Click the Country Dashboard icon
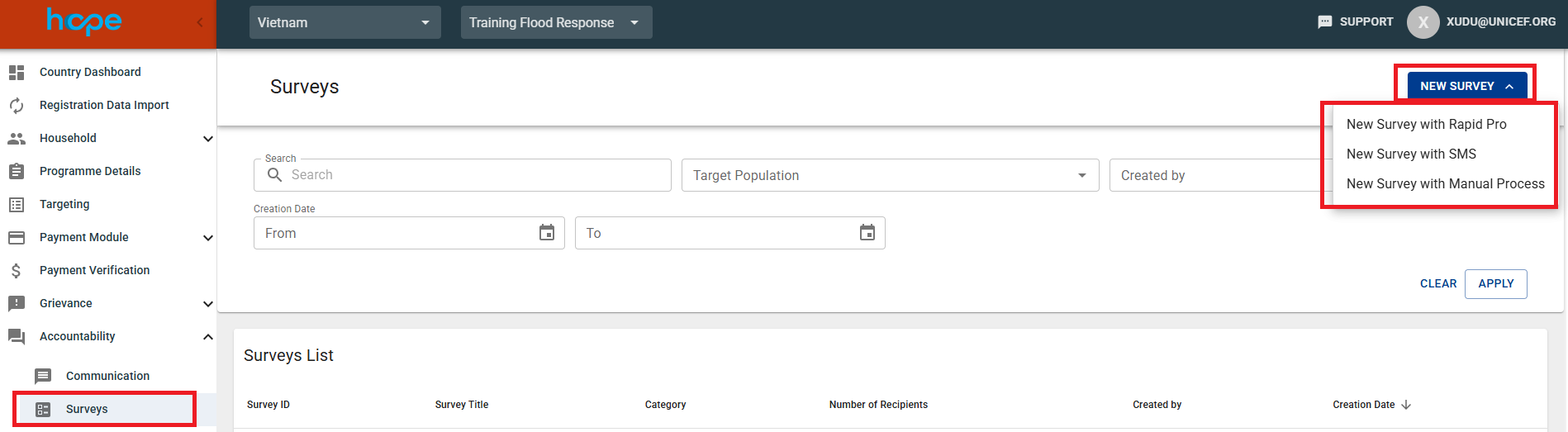1568x432 pixels. click(17, 73)
